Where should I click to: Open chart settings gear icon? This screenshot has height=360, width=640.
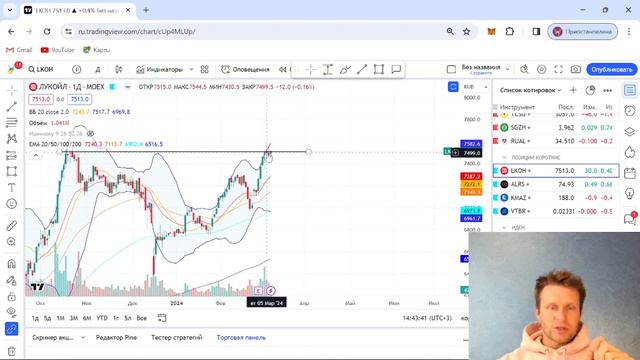click(x=541, y=69)
